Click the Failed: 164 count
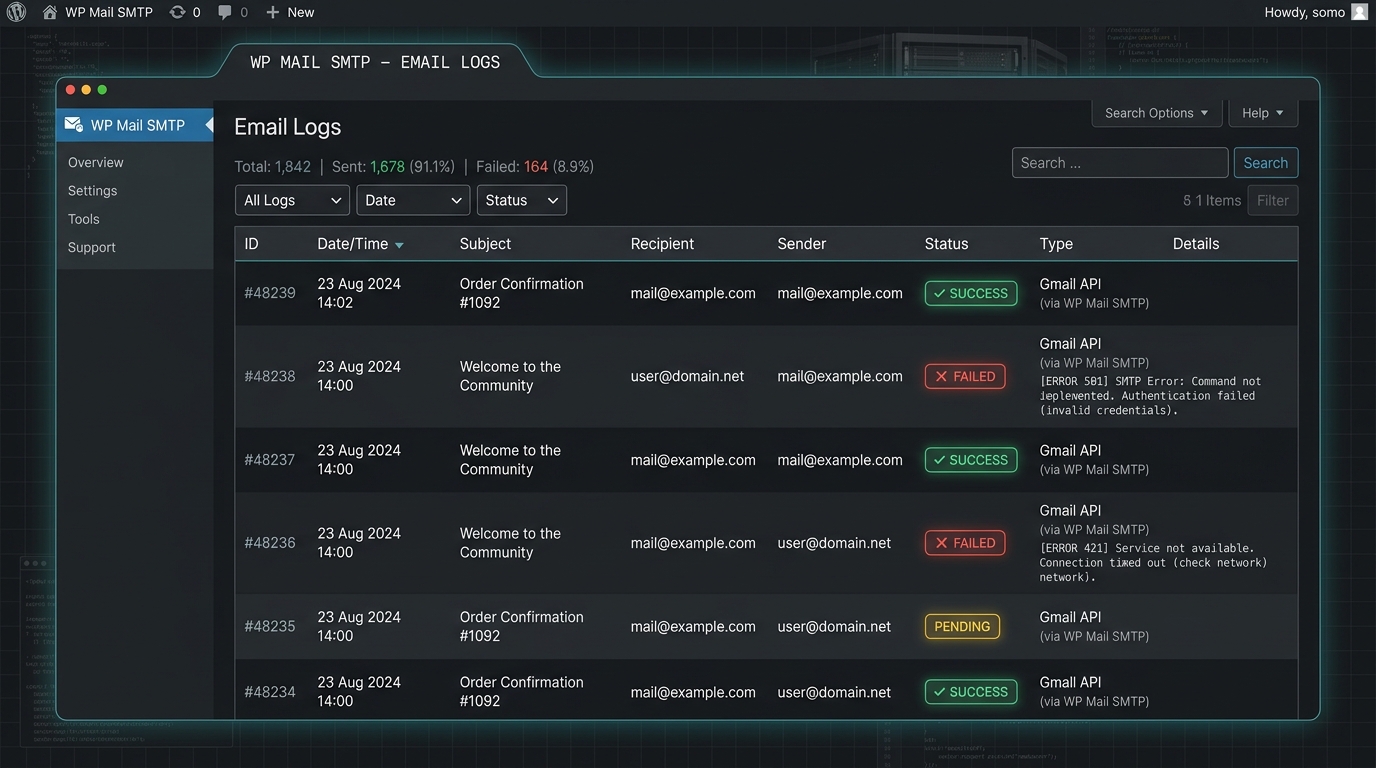Viewport: 1376px width, 768px height. pos(535,167)
